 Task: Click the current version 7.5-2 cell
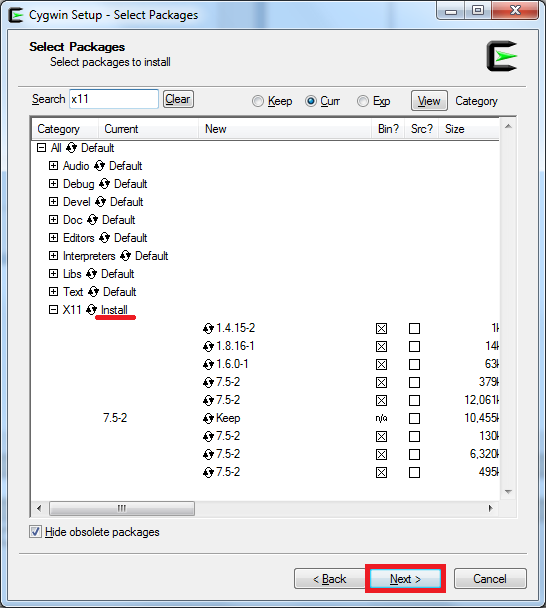tap(115, 418)
